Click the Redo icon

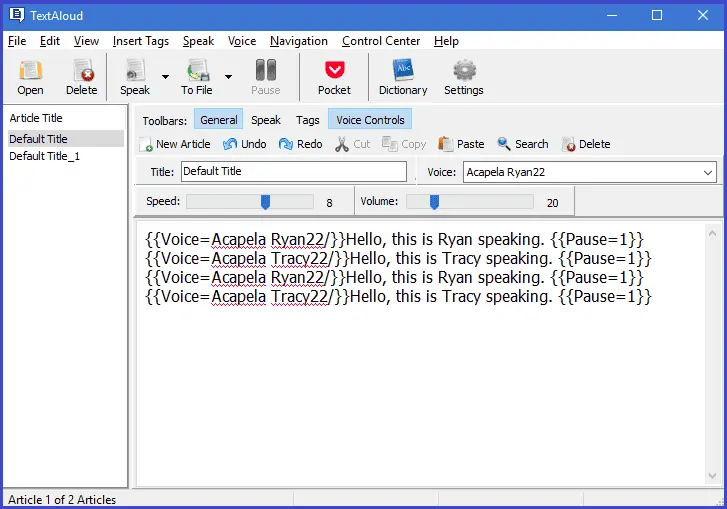(x=286, y=144)
